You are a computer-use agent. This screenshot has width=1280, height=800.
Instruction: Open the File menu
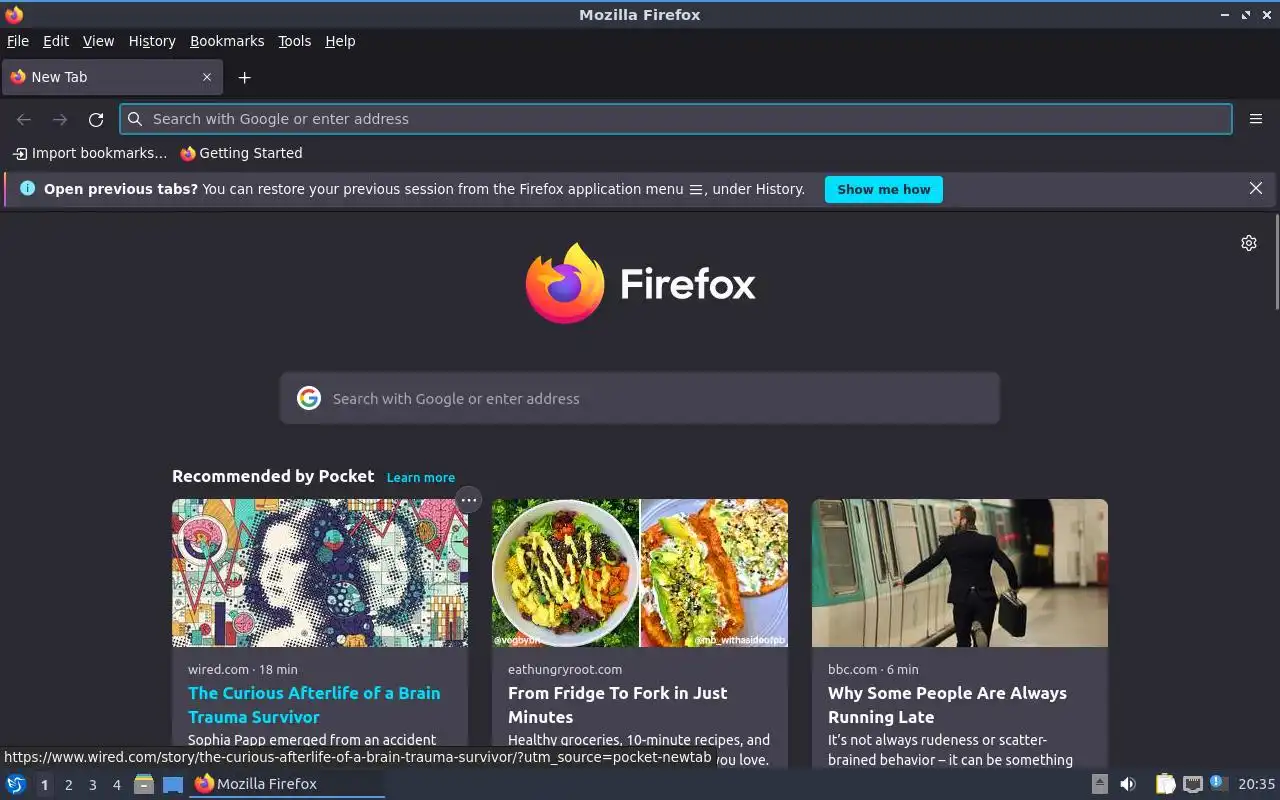(18, 41)
